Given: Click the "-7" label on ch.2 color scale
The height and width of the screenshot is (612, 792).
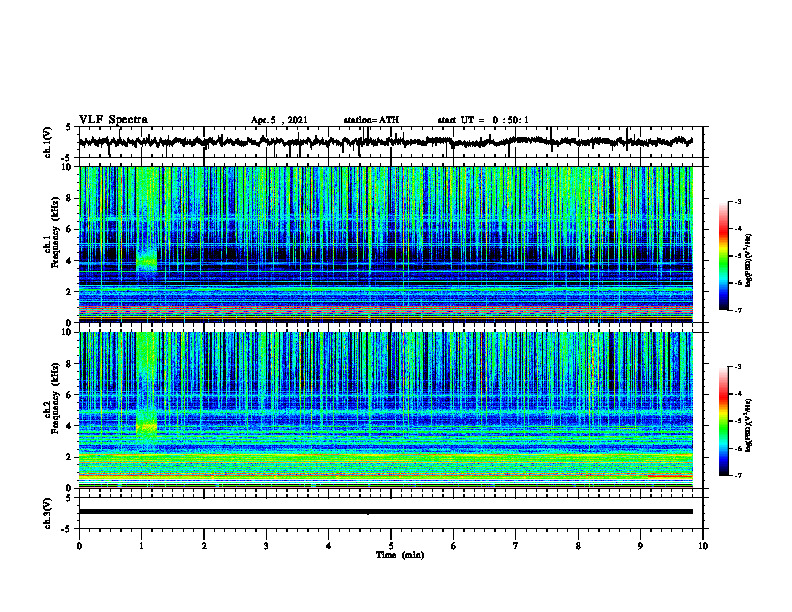Looking at the screenshot, I should pyautogui.click(x=738, y=476).
